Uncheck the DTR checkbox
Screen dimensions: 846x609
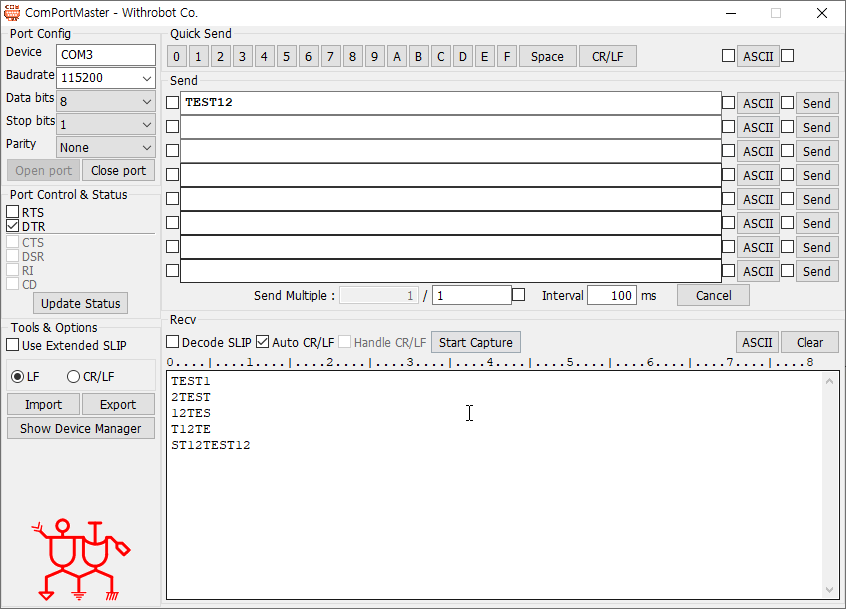(13, 226)
